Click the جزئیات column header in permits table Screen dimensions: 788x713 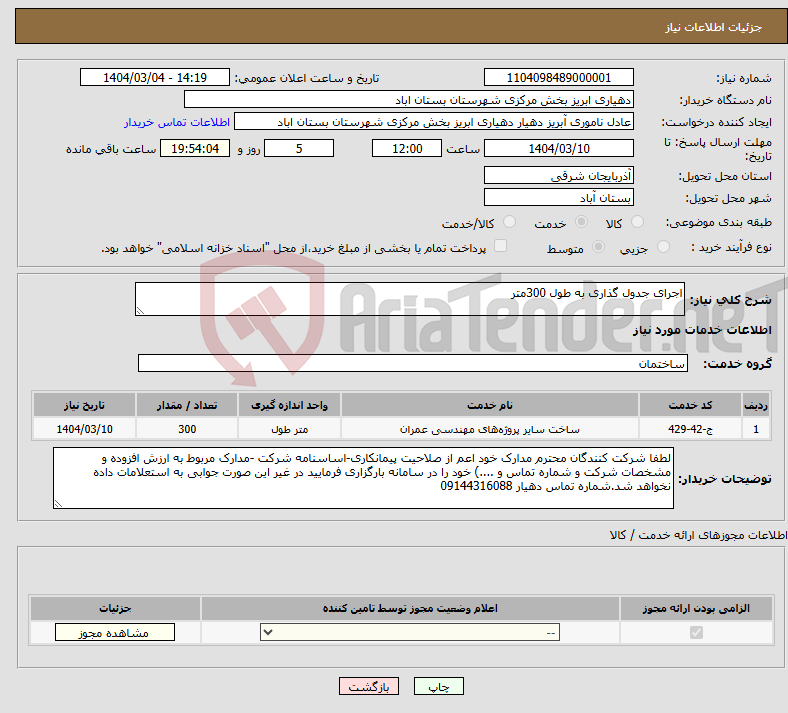coord(115,608)
